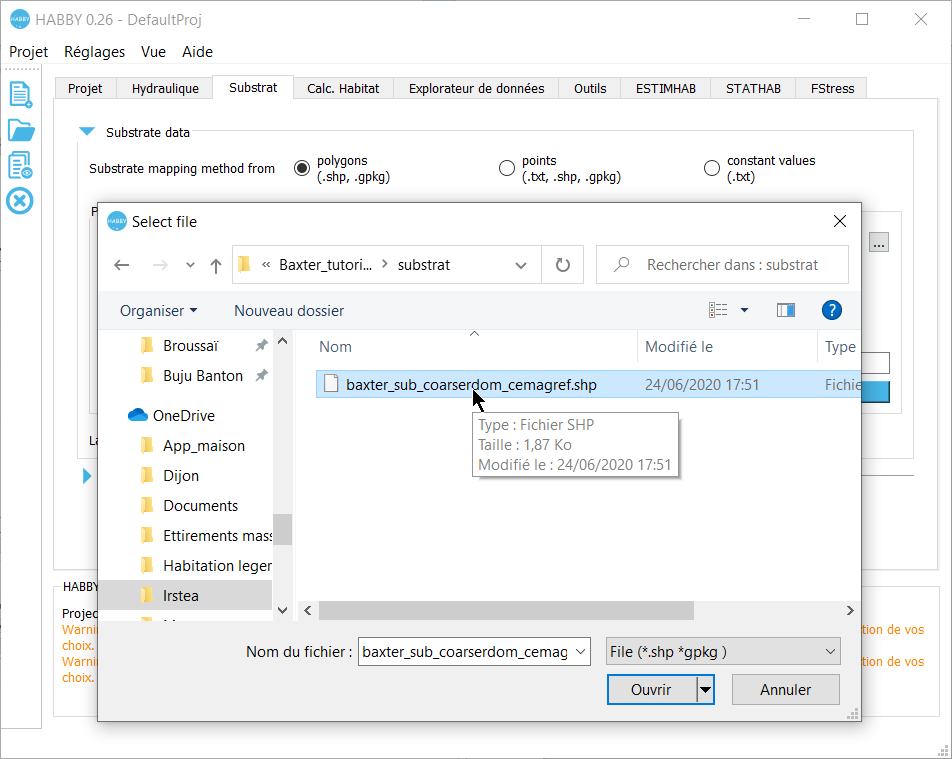The image size is (952, 759).
Task: Select polygons substrate mapping method
Action: (x=301, y=168)
